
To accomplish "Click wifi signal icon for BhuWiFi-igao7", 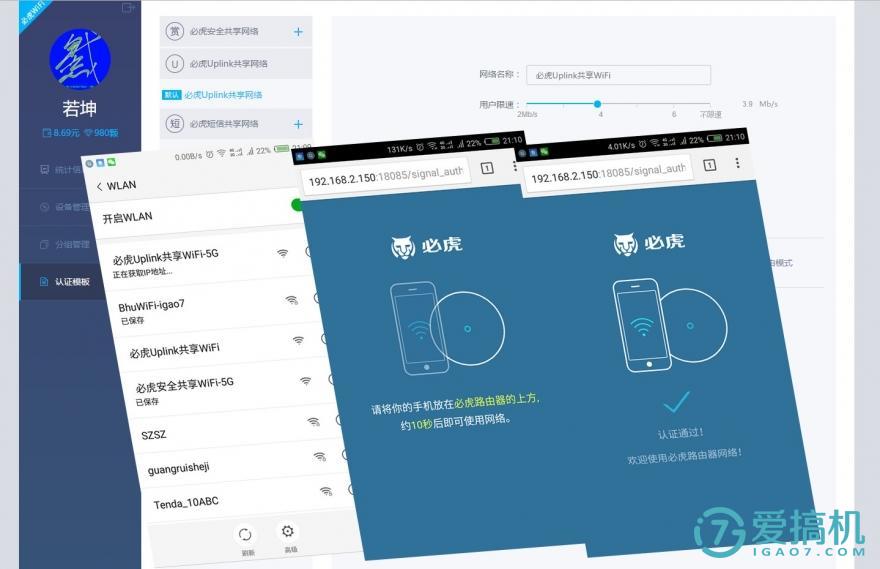I will coord(292,301).
